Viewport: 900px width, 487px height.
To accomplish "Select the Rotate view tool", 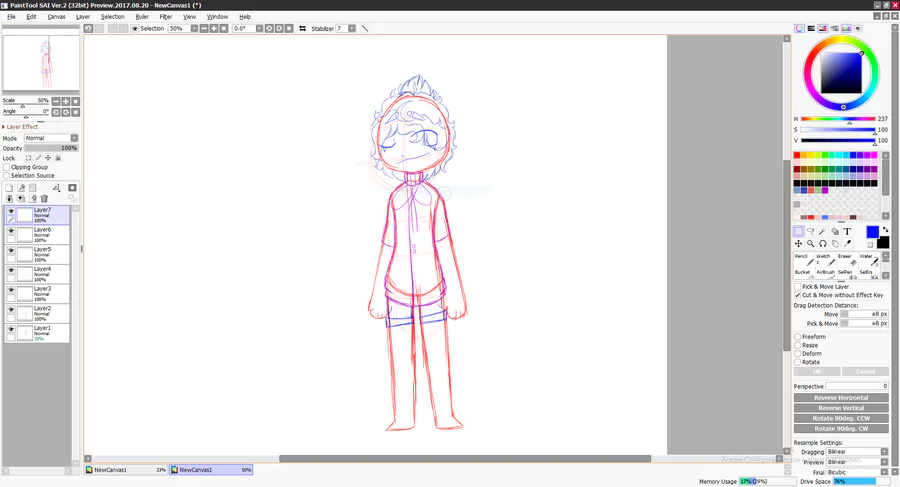I will pyautogui.click(x=823, y=244).
